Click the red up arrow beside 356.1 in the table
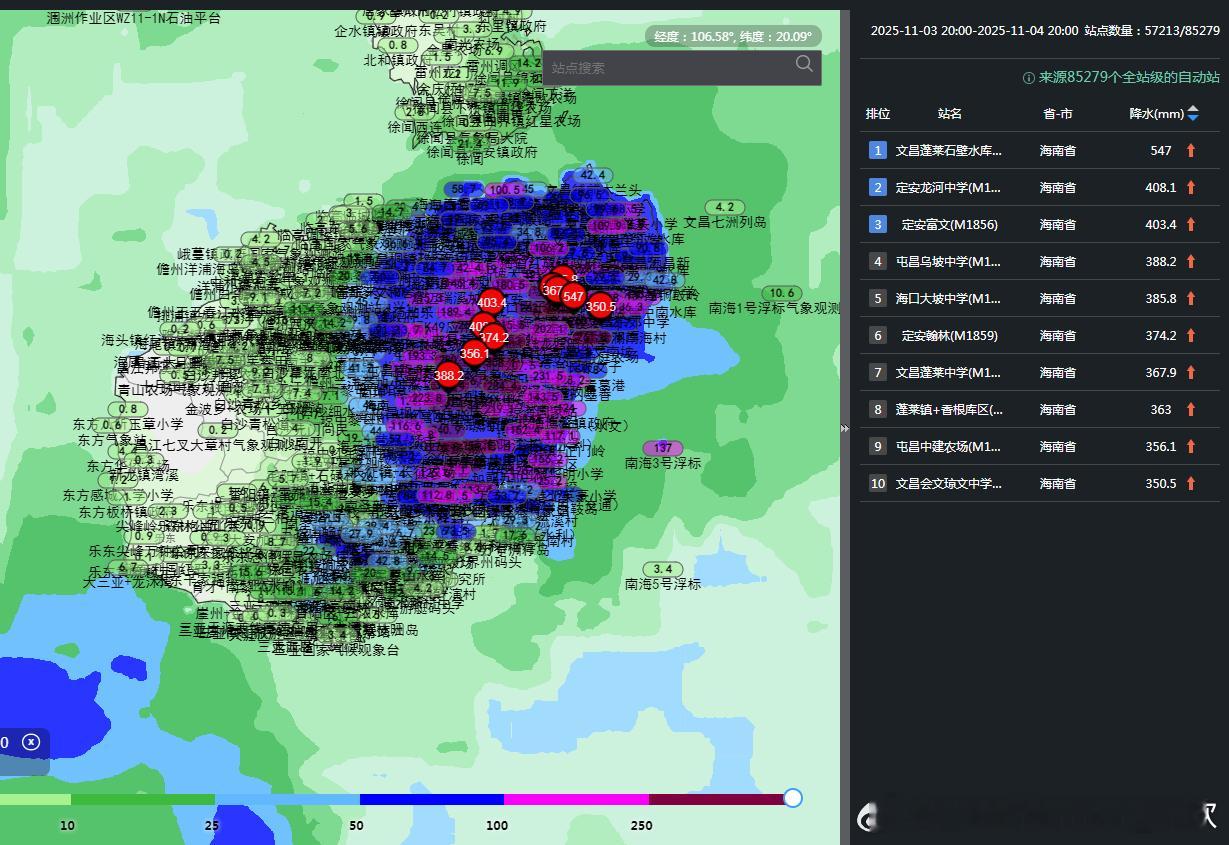 pos(1191,446)
